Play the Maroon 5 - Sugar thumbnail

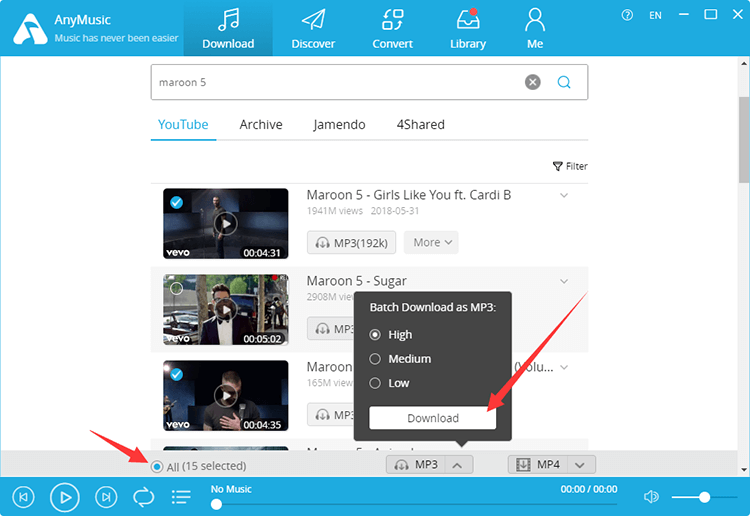pos(226,309)
